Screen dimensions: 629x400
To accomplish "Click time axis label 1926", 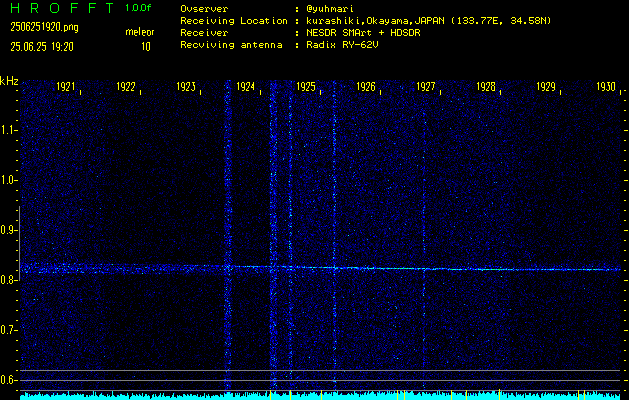I will [x=366, y=87].
